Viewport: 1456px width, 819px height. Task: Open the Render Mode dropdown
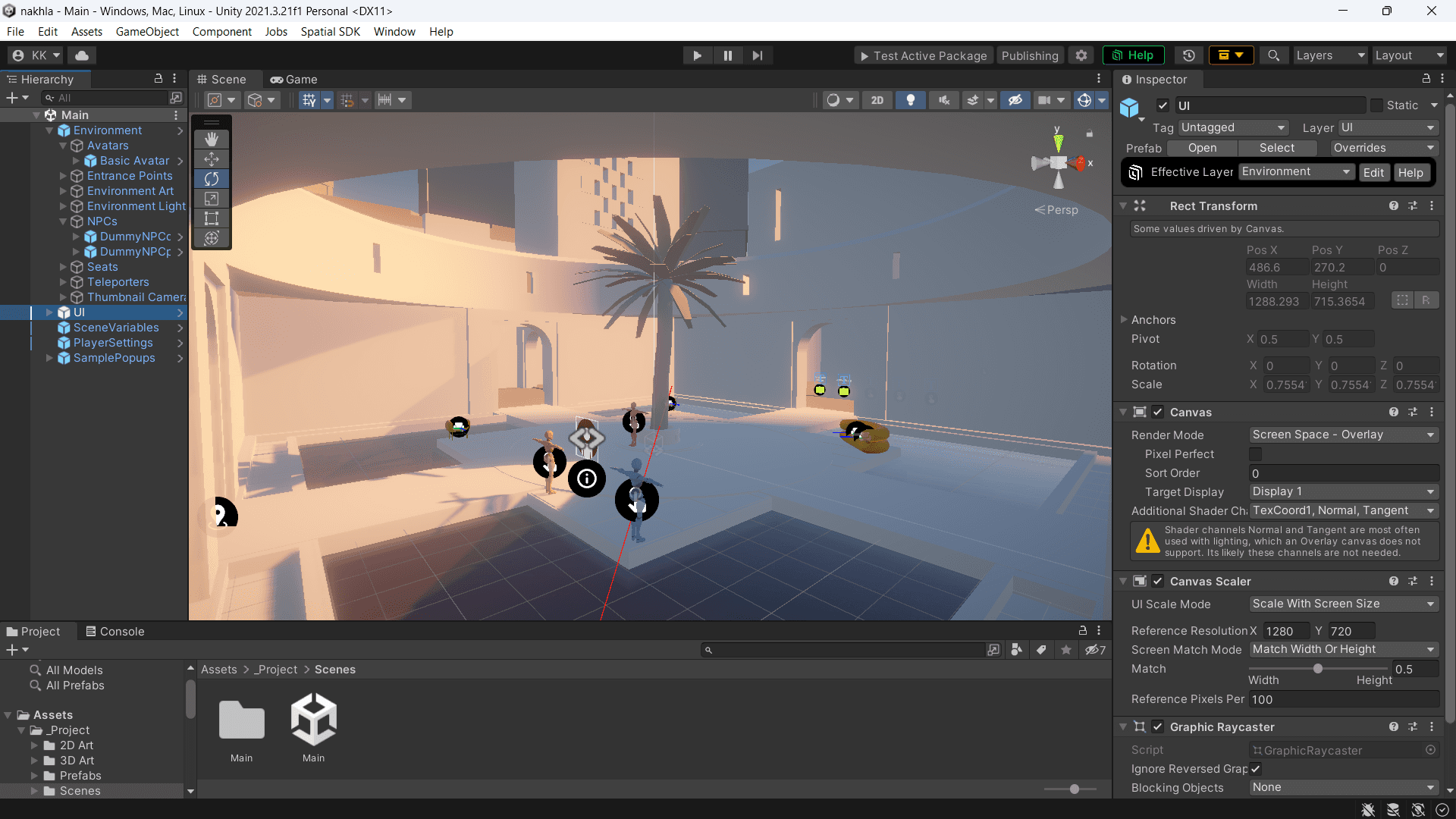(1343, 435)
